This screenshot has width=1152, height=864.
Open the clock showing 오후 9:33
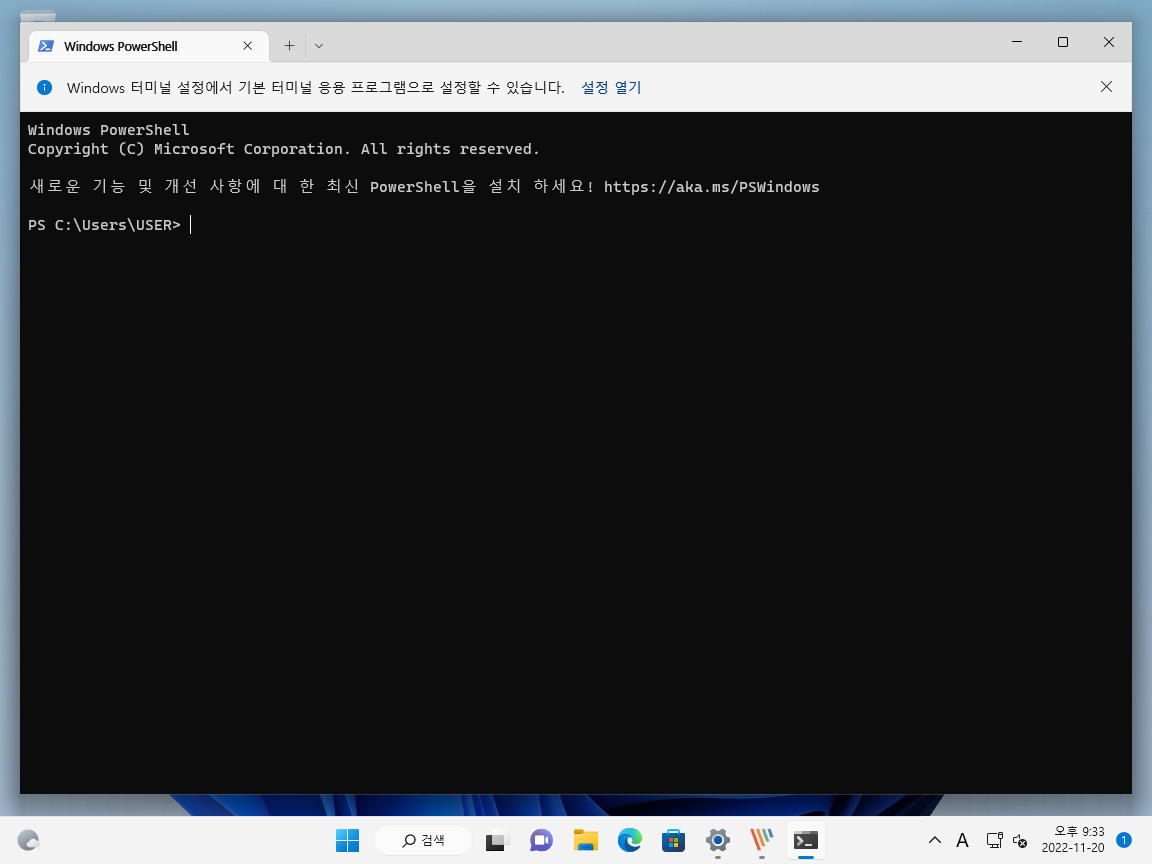[1073, 840]
